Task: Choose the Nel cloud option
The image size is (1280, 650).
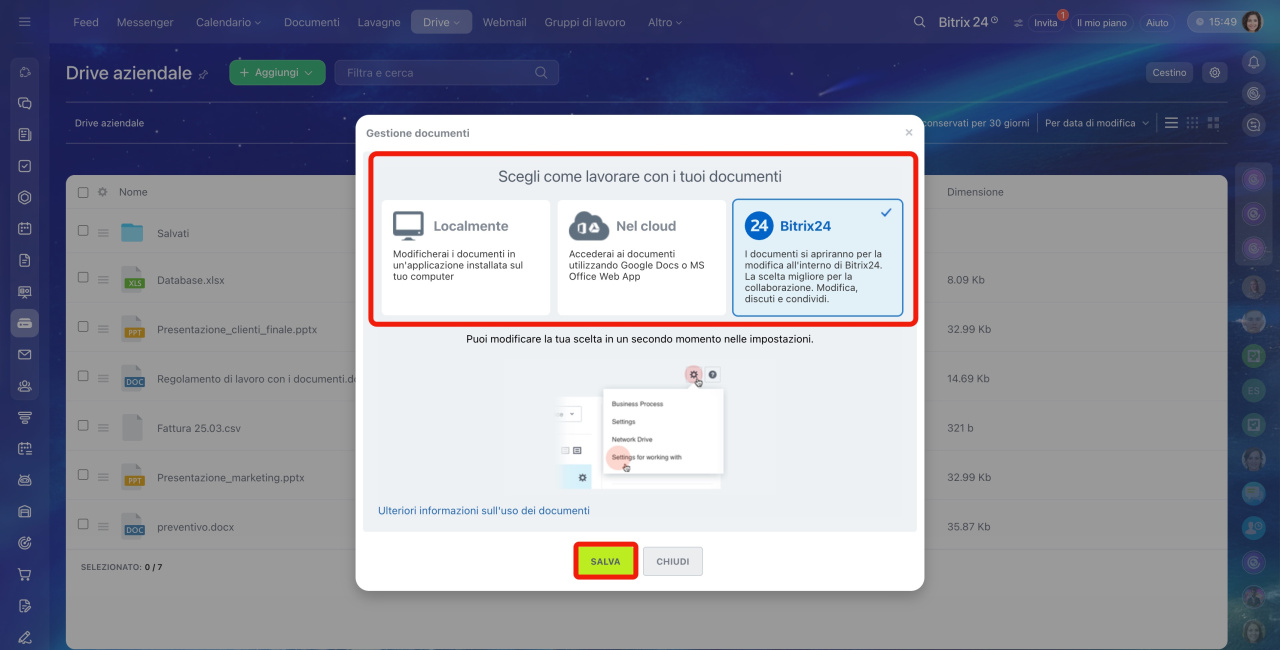Action: coord(641,257)
